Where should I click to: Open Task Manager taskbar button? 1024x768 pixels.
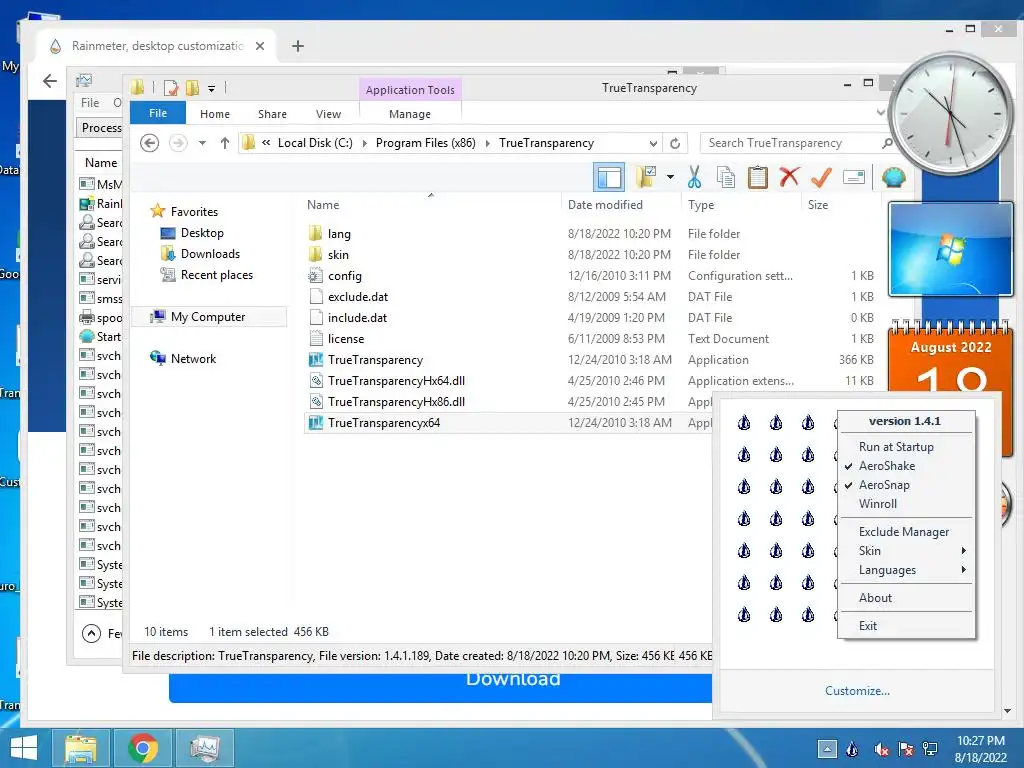tap(205, 748)
